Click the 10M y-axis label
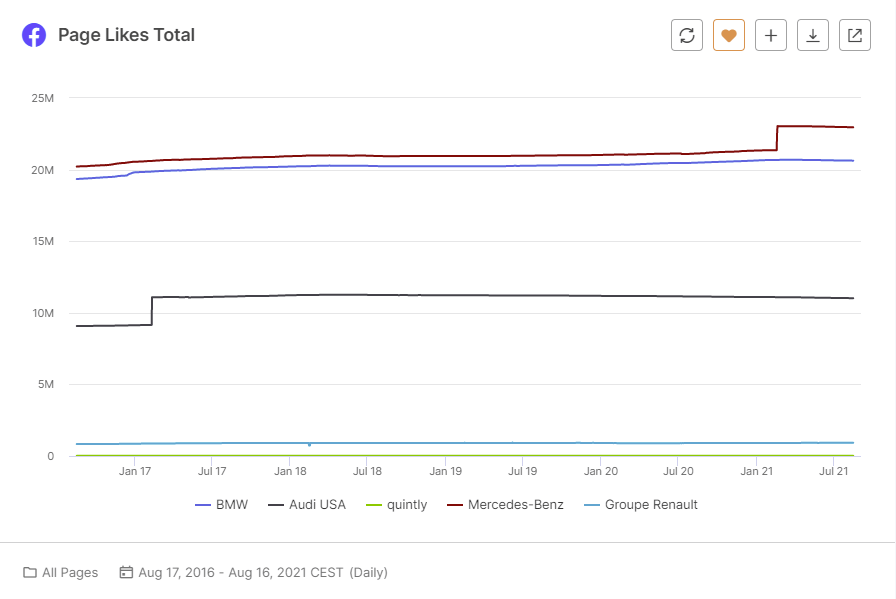Viewport: 896px width, 599px height. point(43,313)
